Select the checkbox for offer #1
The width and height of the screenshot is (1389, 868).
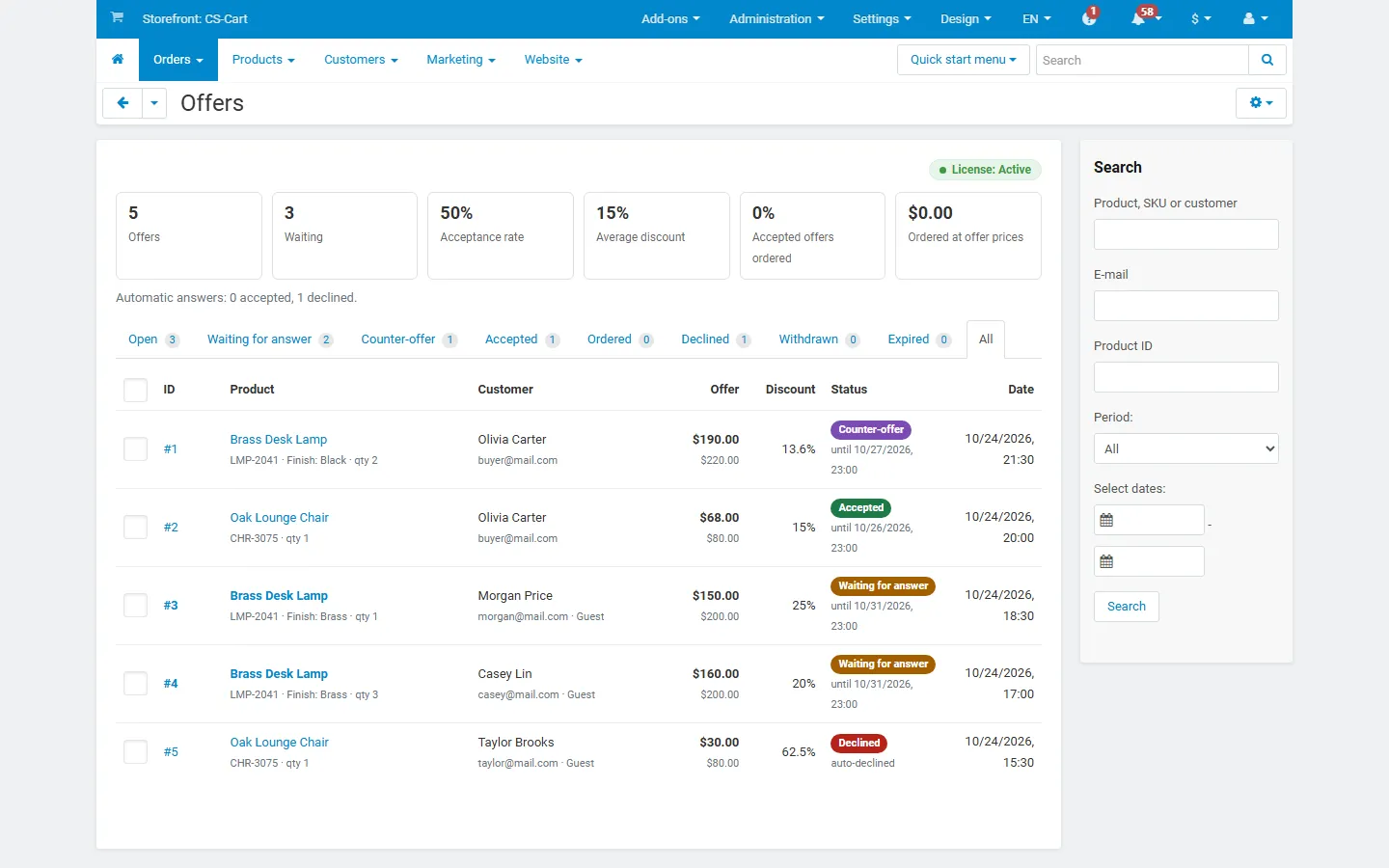(x=136, y=449)
